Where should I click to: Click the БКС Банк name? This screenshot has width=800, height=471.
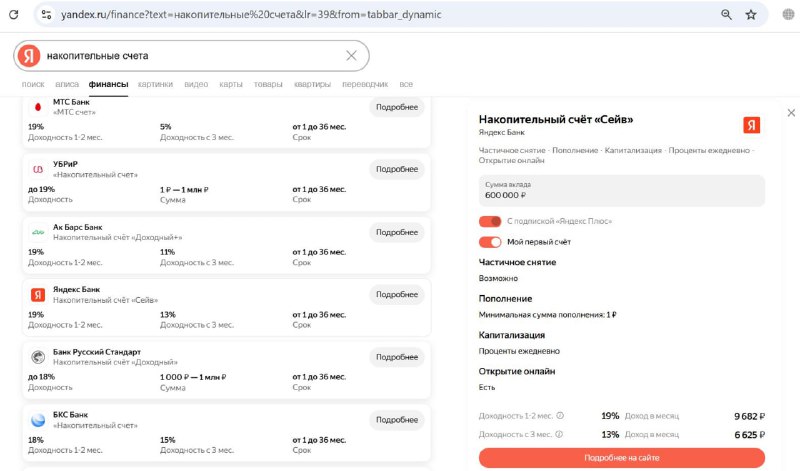70,415
